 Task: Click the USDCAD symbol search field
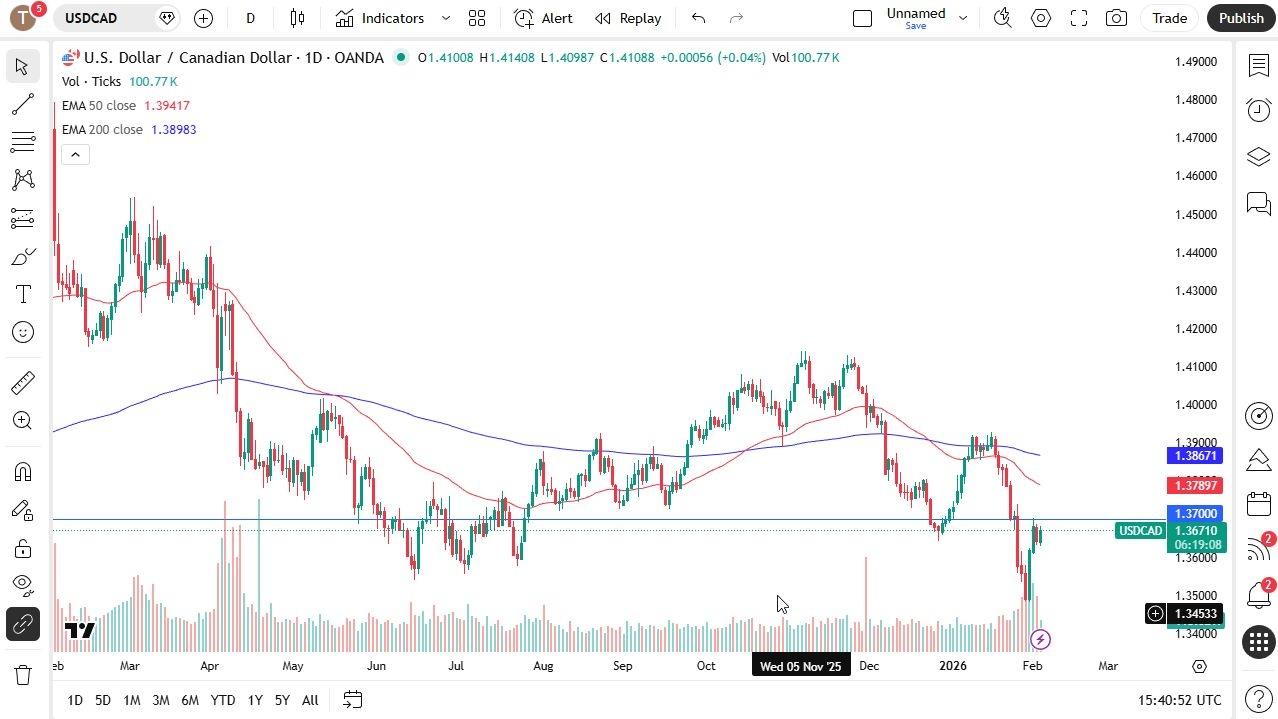pos(103,18)
